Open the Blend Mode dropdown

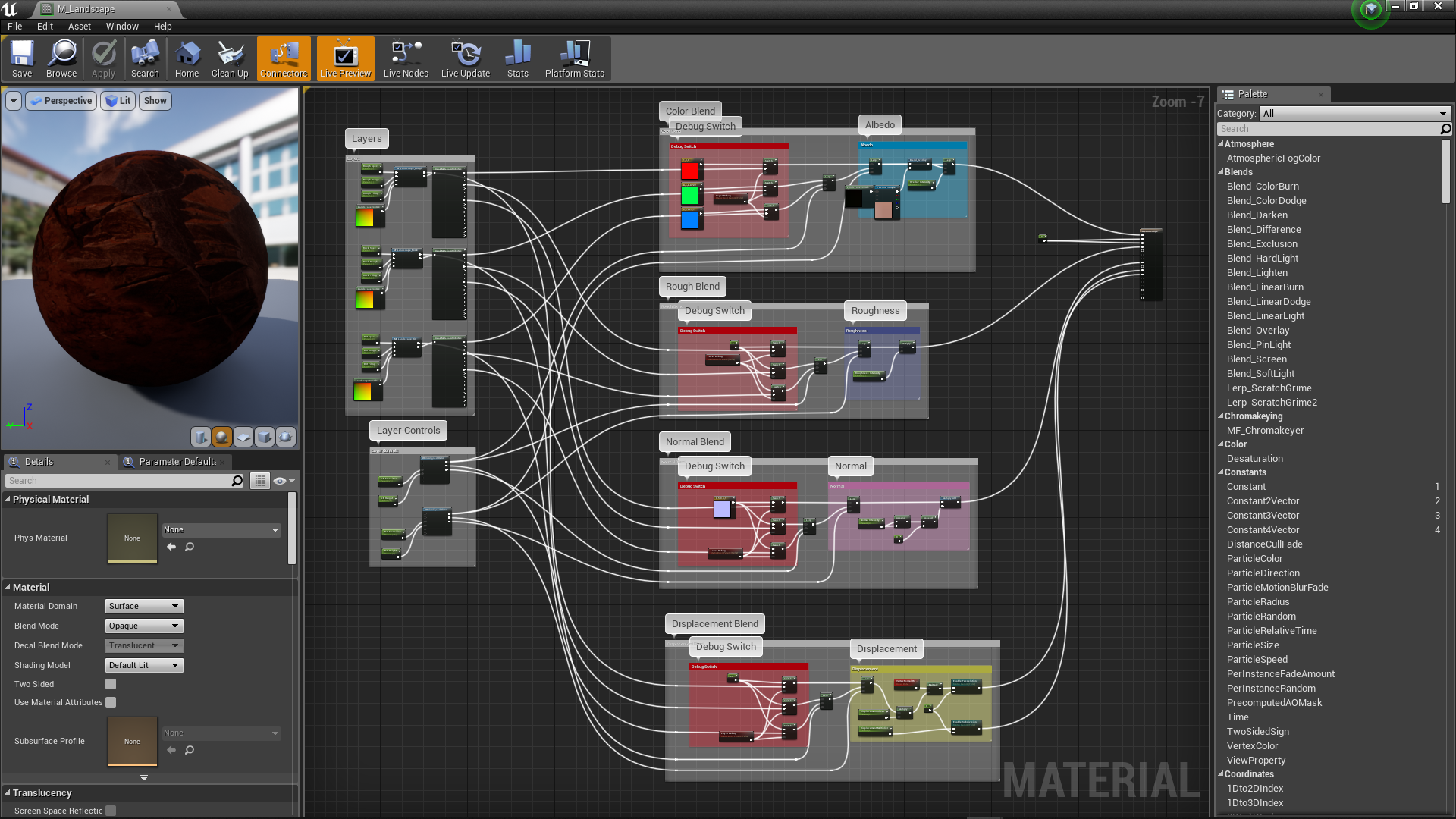pos(144,626)
